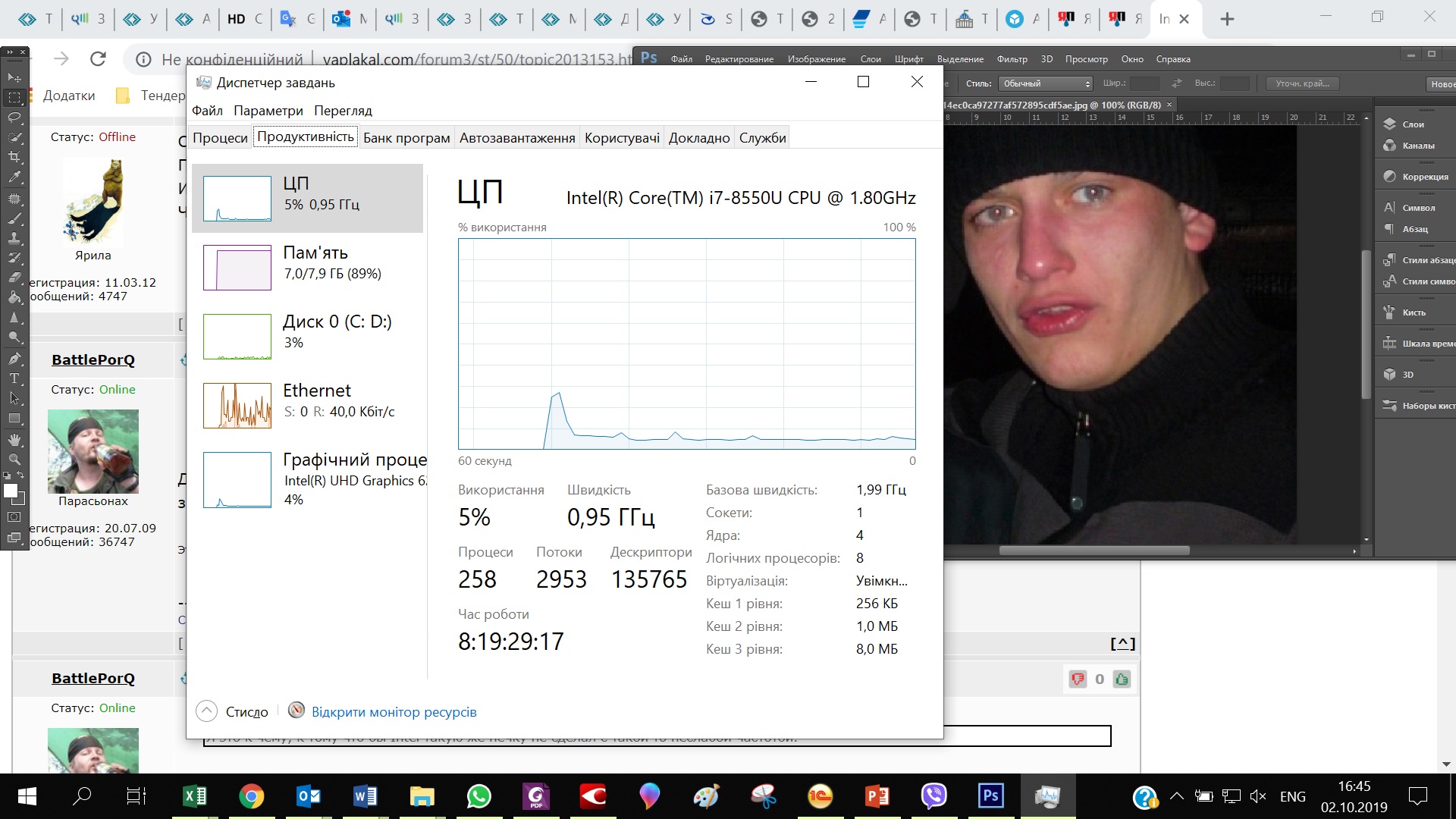
Task: Reload the page in the browser
Action: 98,59
